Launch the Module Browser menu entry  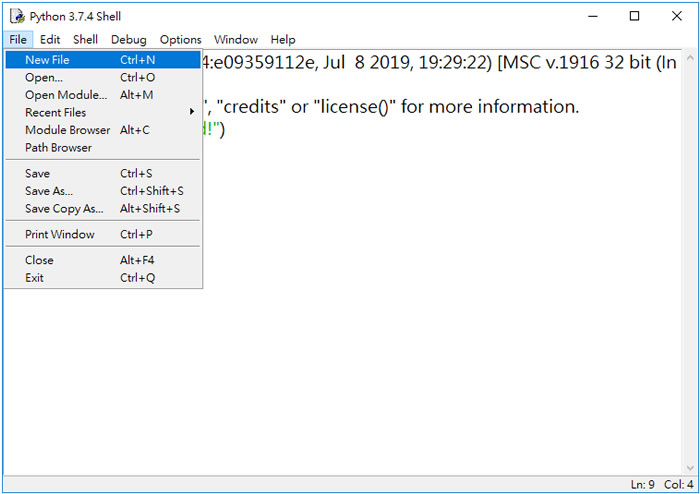click(103, 130)
